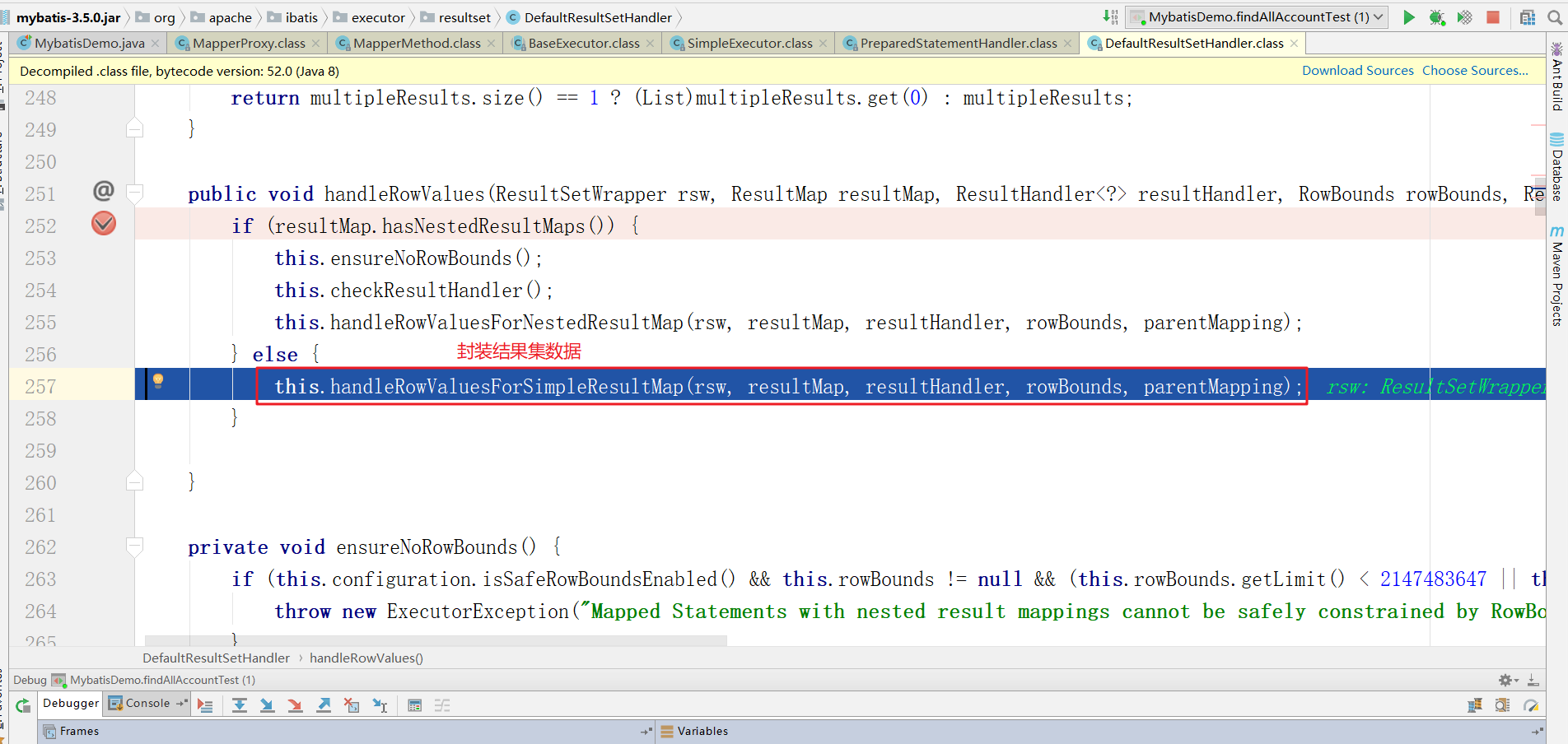
Task: Toggle the breakpoint on line 252
Action: tap(104, 223)
